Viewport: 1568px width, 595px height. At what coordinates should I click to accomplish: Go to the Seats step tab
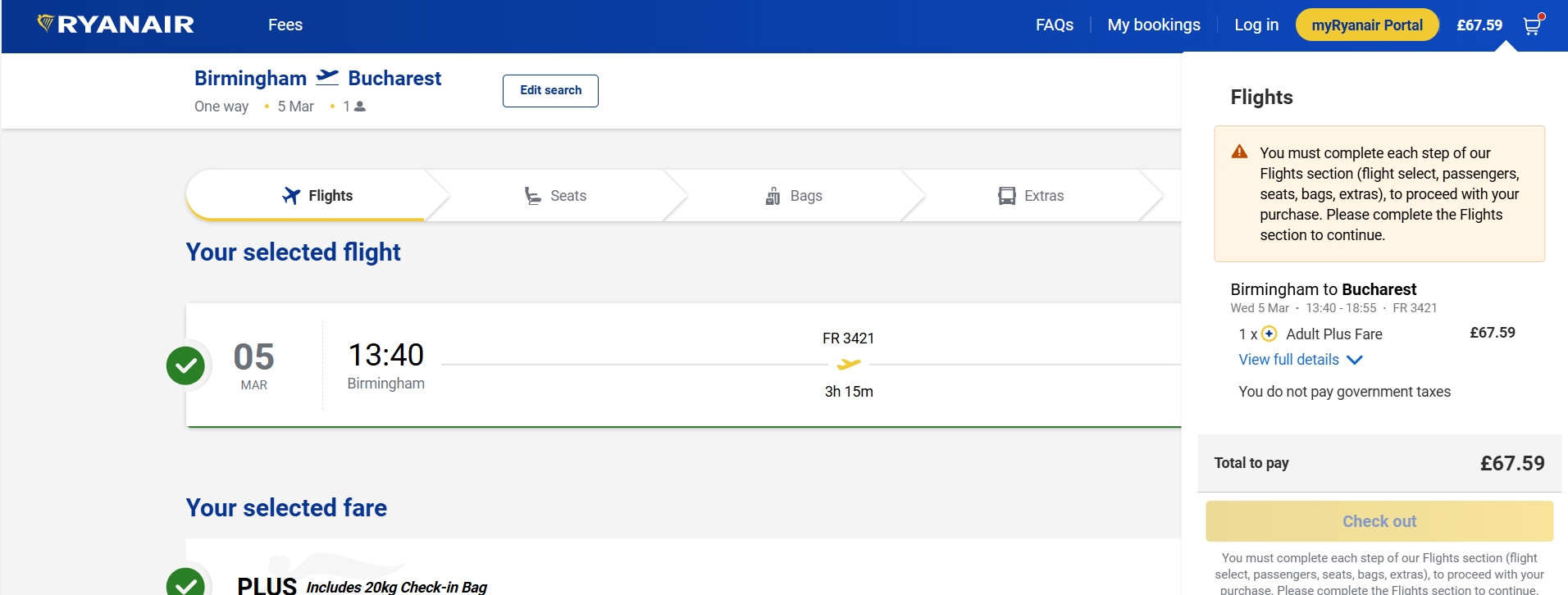[x=556, y=196]
